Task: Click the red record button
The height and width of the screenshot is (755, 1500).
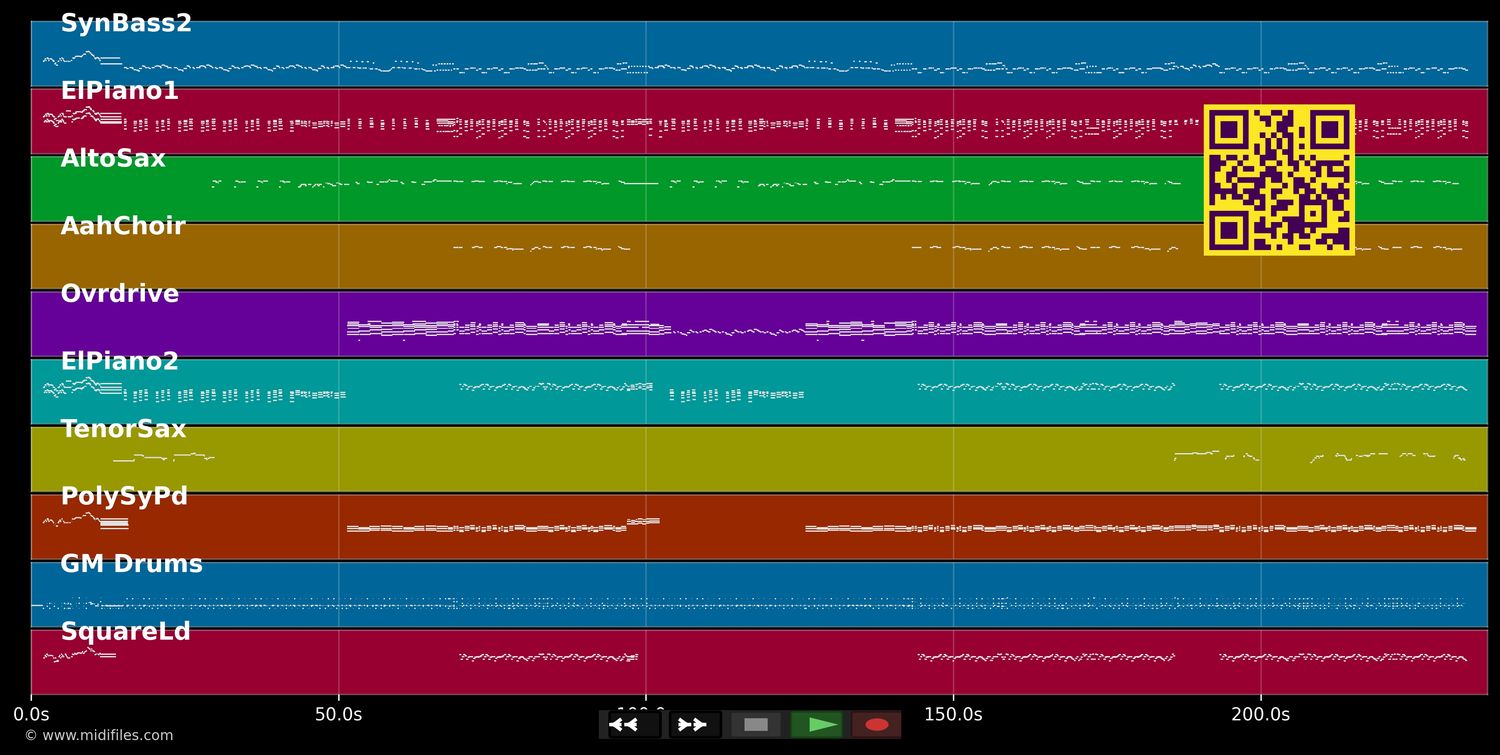Action: pos(877,725)
